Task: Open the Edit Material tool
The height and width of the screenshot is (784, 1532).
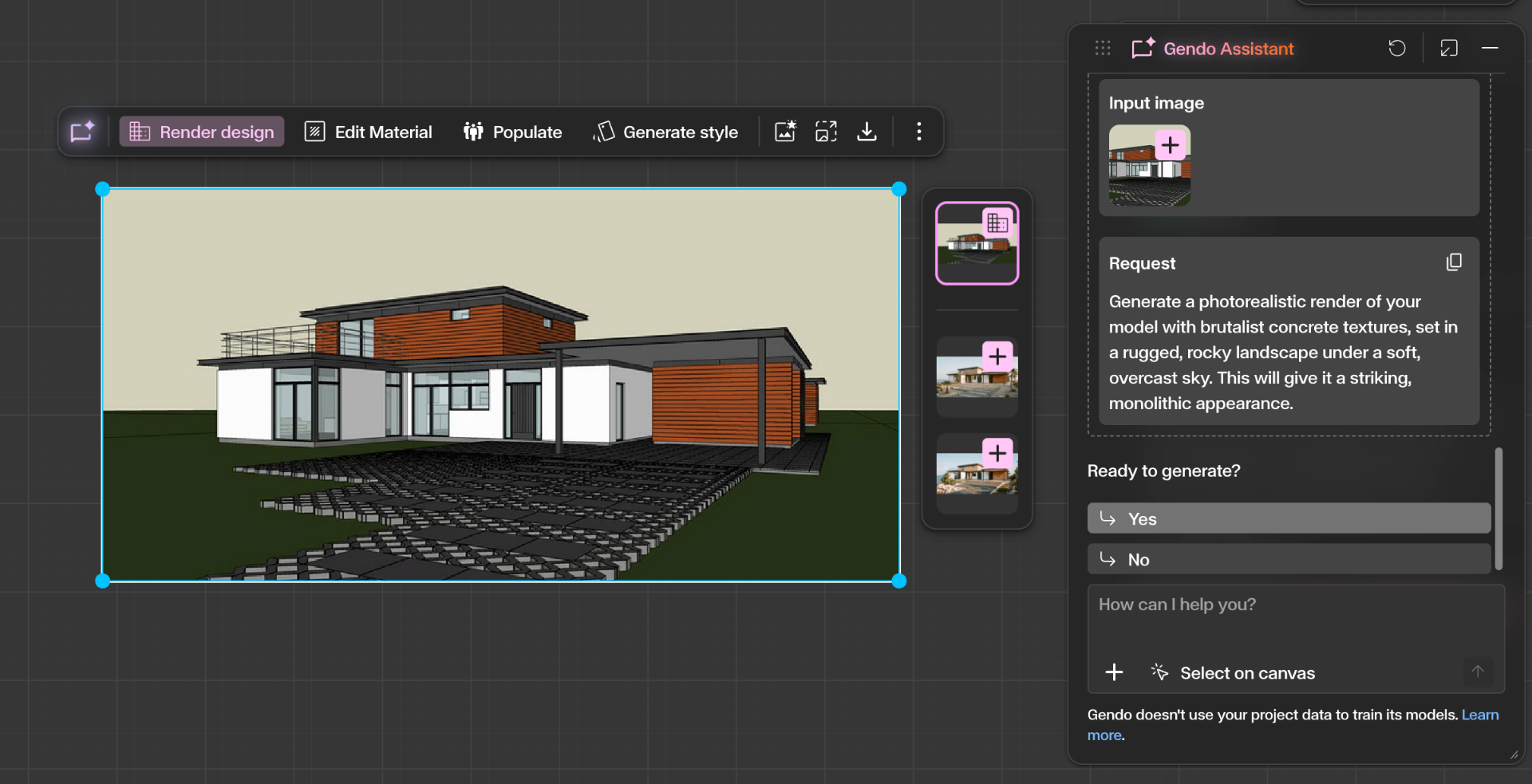Action: (x=369, y=132)
